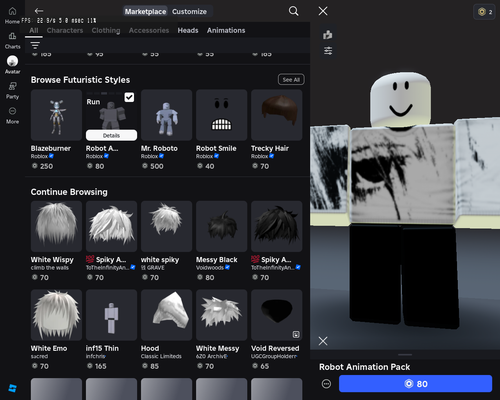500x400 pixels.
Task: Switch to the Customize tab
Action: click(x=189, y=11)
